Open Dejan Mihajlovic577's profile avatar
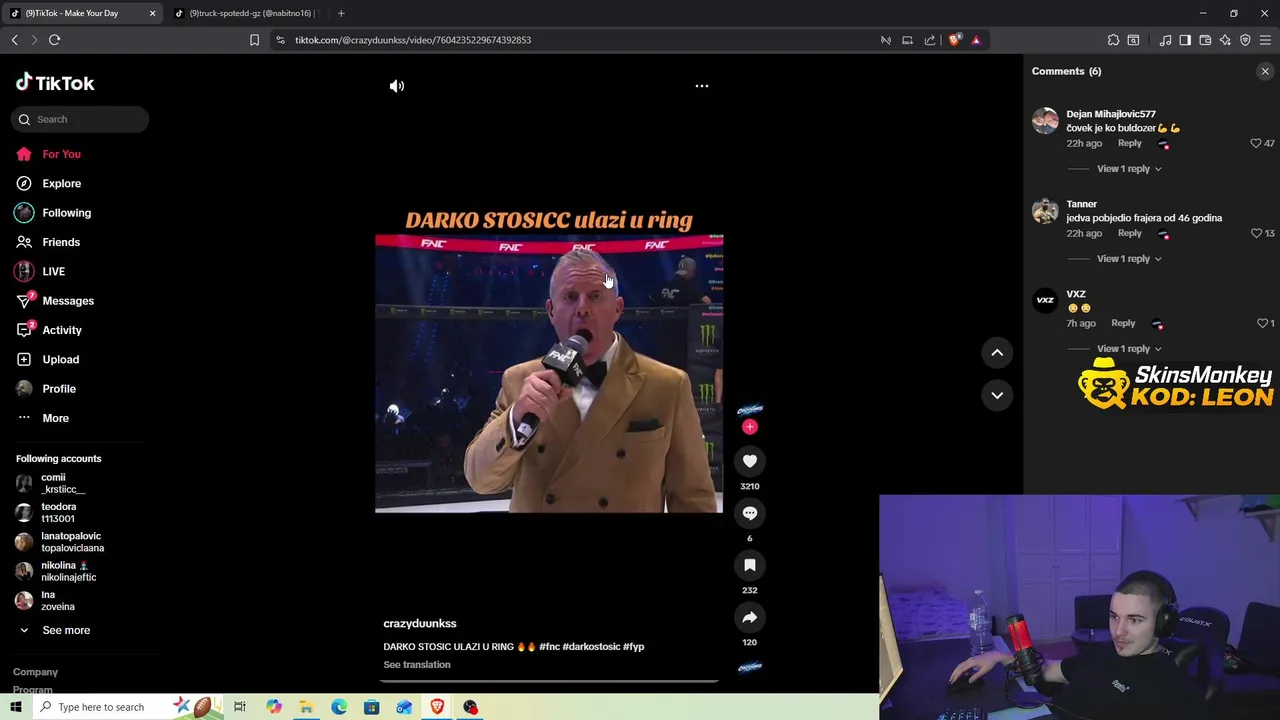1280x720 pixels. point(1045,121)
